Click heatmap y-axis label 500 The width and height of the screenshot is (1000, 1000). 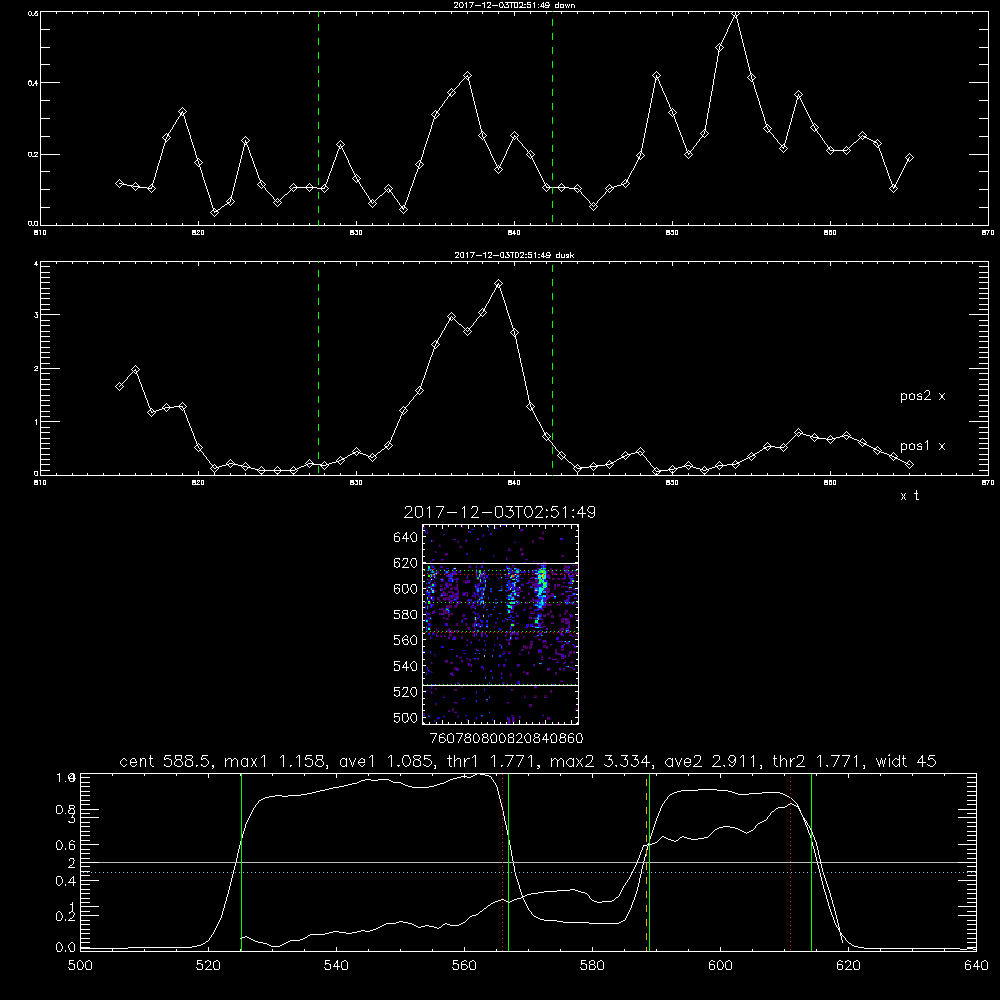click(406, 718)
